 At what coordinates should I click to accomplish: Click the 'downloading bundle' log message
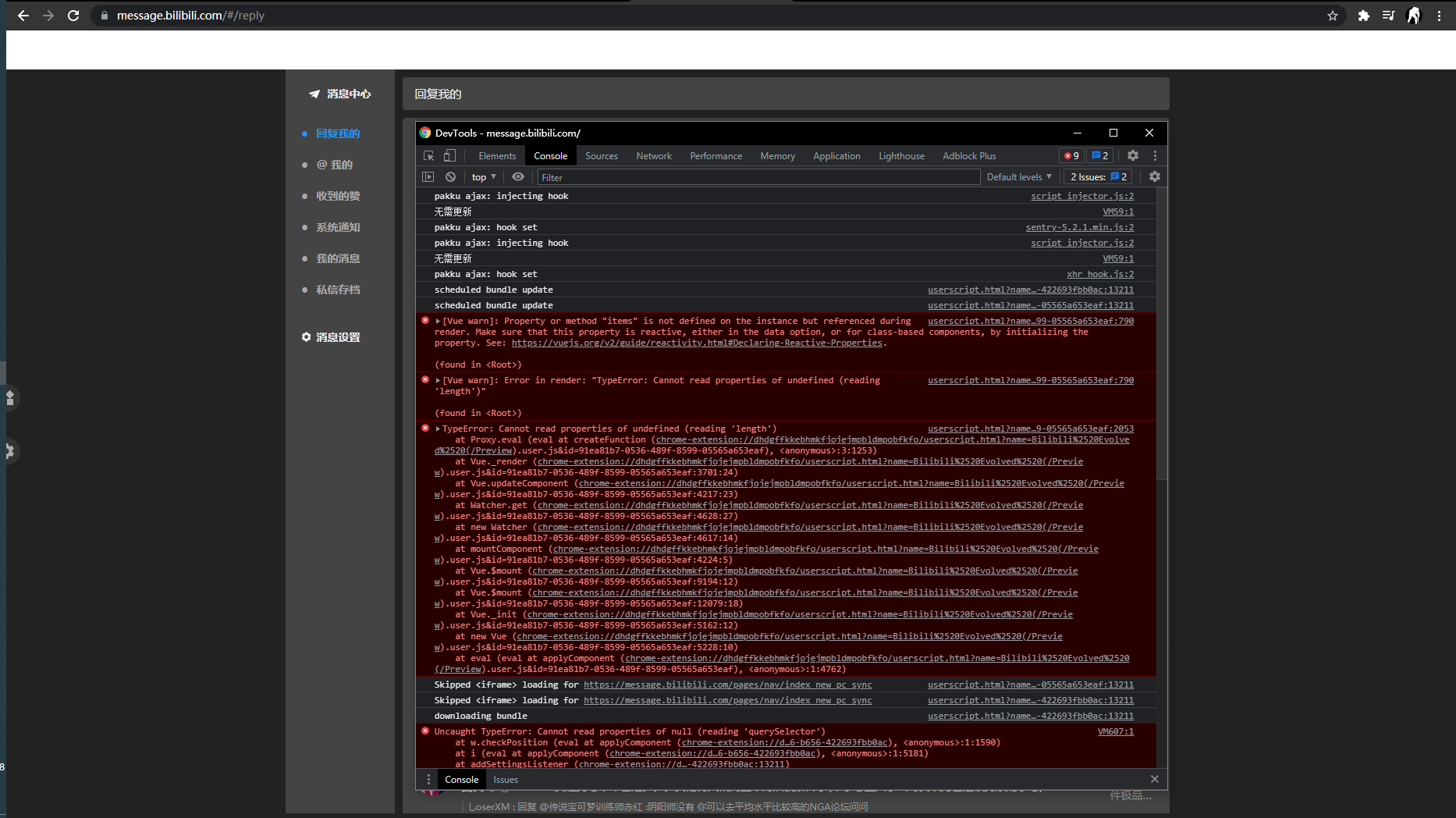481,717
